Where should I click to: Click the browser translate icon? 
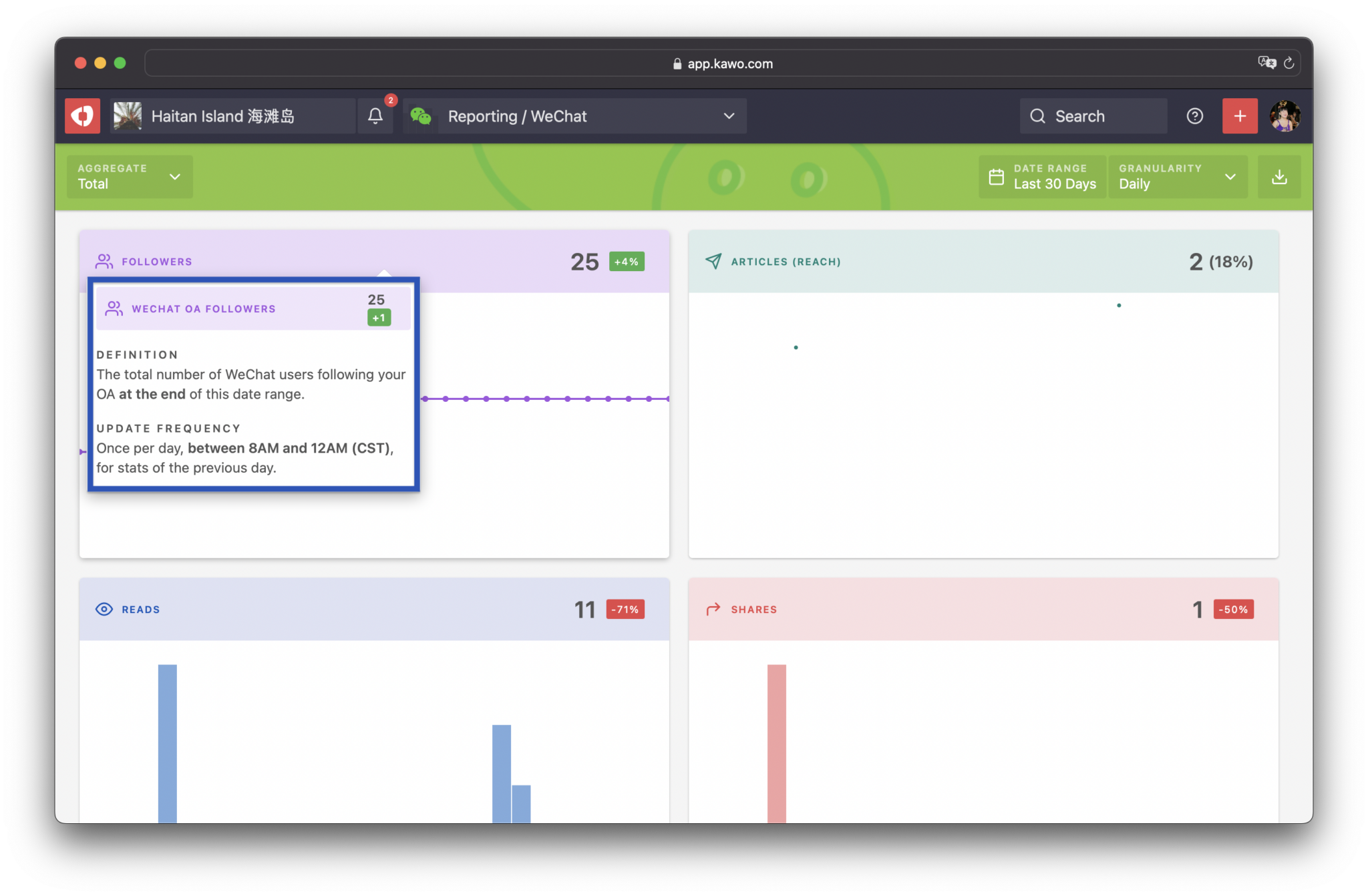[x=1266, y=63]
